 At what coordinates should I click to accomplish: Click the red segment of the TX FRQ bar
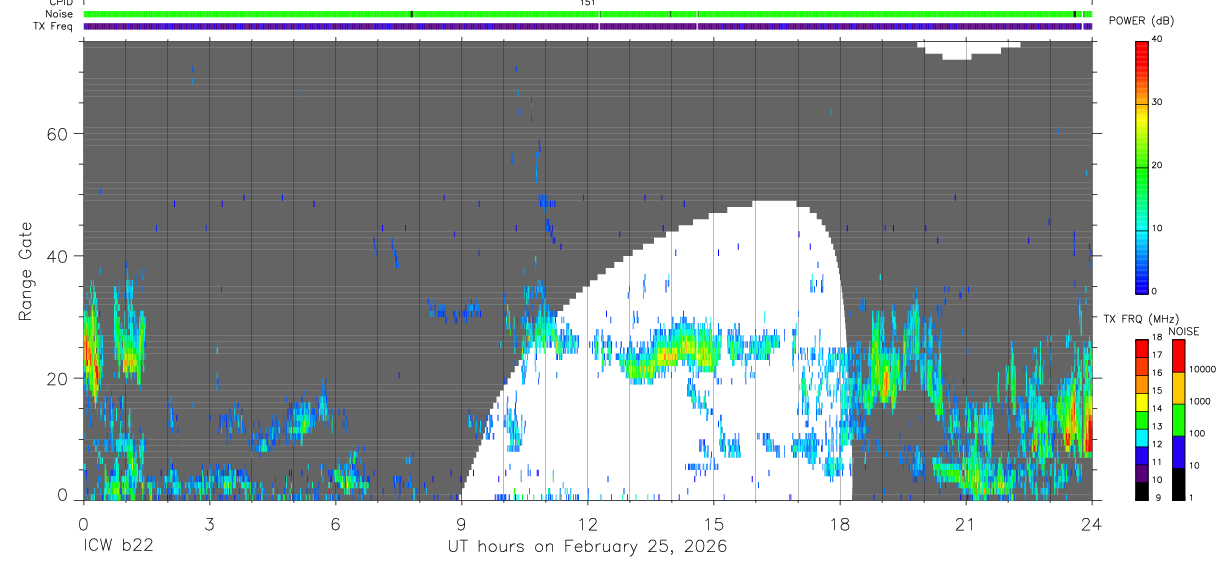coord(1141,349)
